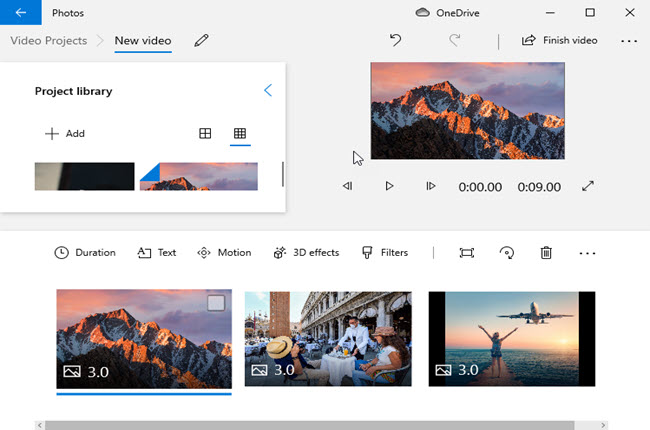Add media to project library

point(65,134)
